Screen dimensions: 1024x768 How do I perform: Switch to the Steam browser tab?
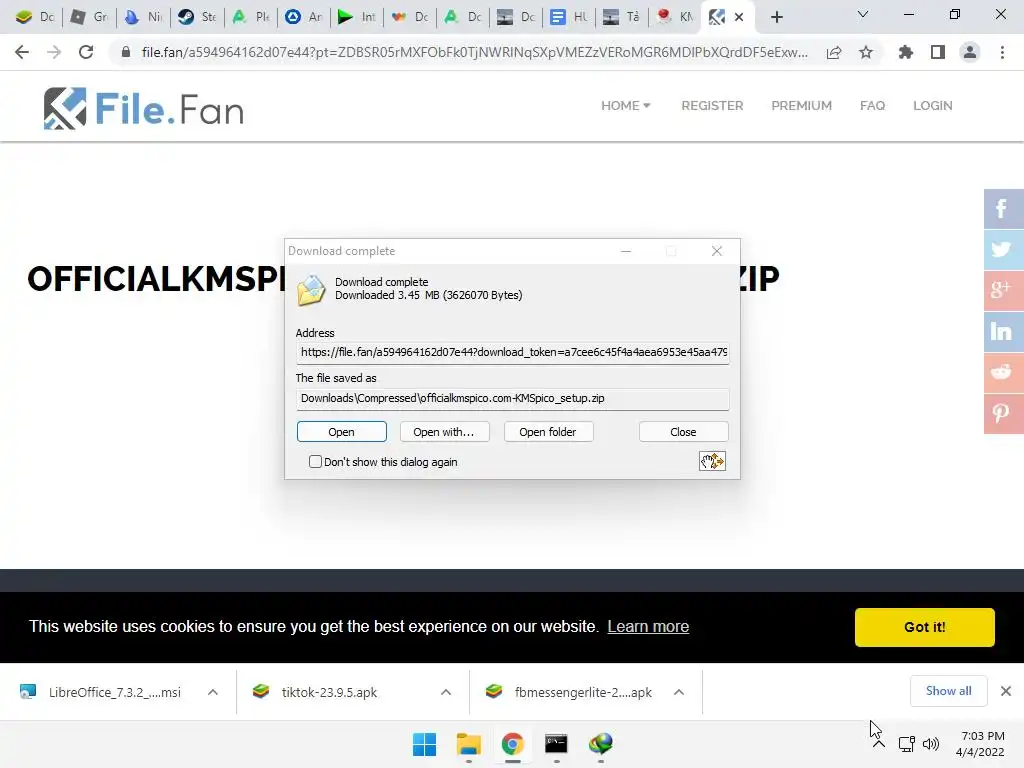[x=197, y=17]
